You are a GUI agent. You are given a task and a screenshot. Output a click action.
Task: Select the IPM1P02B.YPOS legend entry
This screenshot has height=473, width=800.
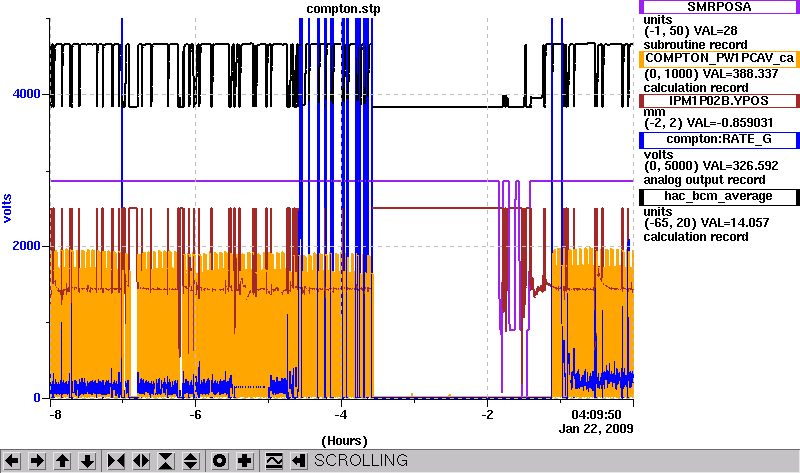click(x=719, y=101)
